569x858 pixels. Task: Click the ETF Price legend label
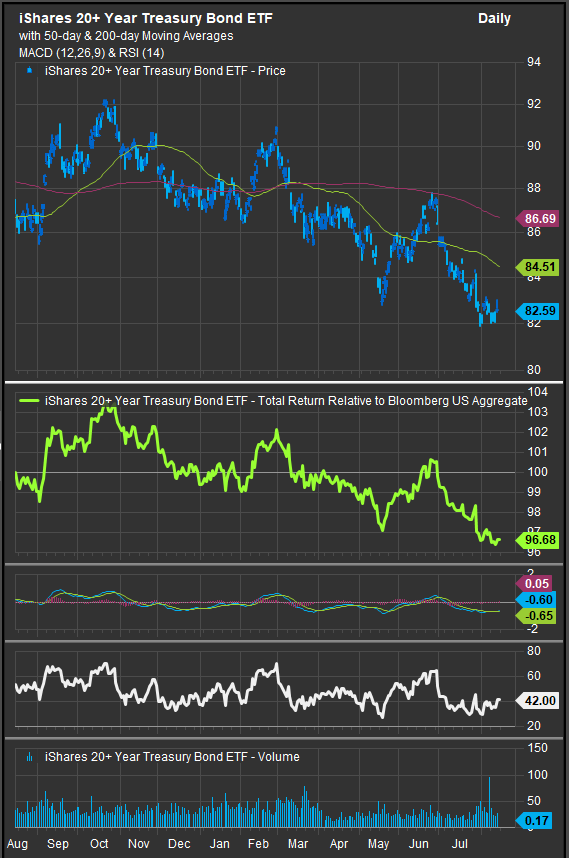tap(165, 71)
